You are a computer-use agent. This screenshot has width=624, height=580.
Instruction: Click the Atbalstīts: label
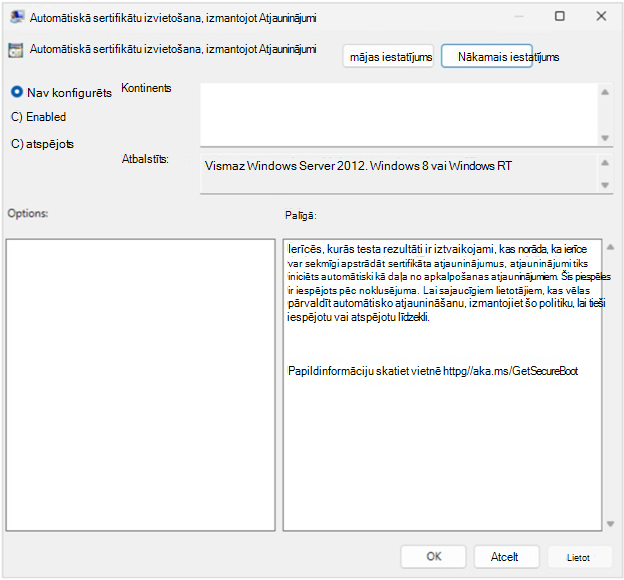(145, 159)
